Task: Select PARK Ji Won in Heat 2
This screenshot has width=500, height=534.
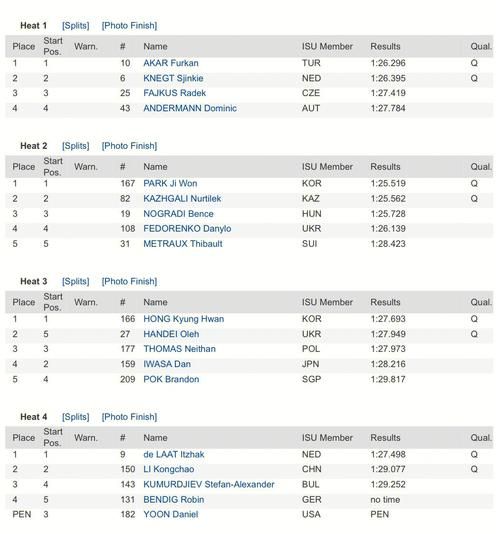Action: 170,184
